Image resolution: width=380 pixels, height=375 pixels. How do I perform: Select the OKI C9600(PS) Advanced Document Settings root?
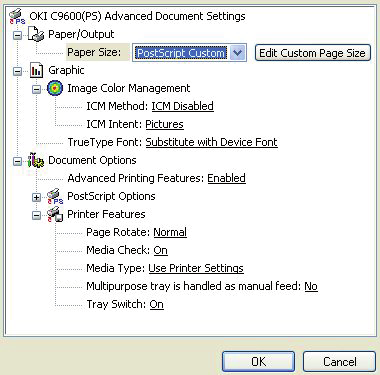pos(137,16)
